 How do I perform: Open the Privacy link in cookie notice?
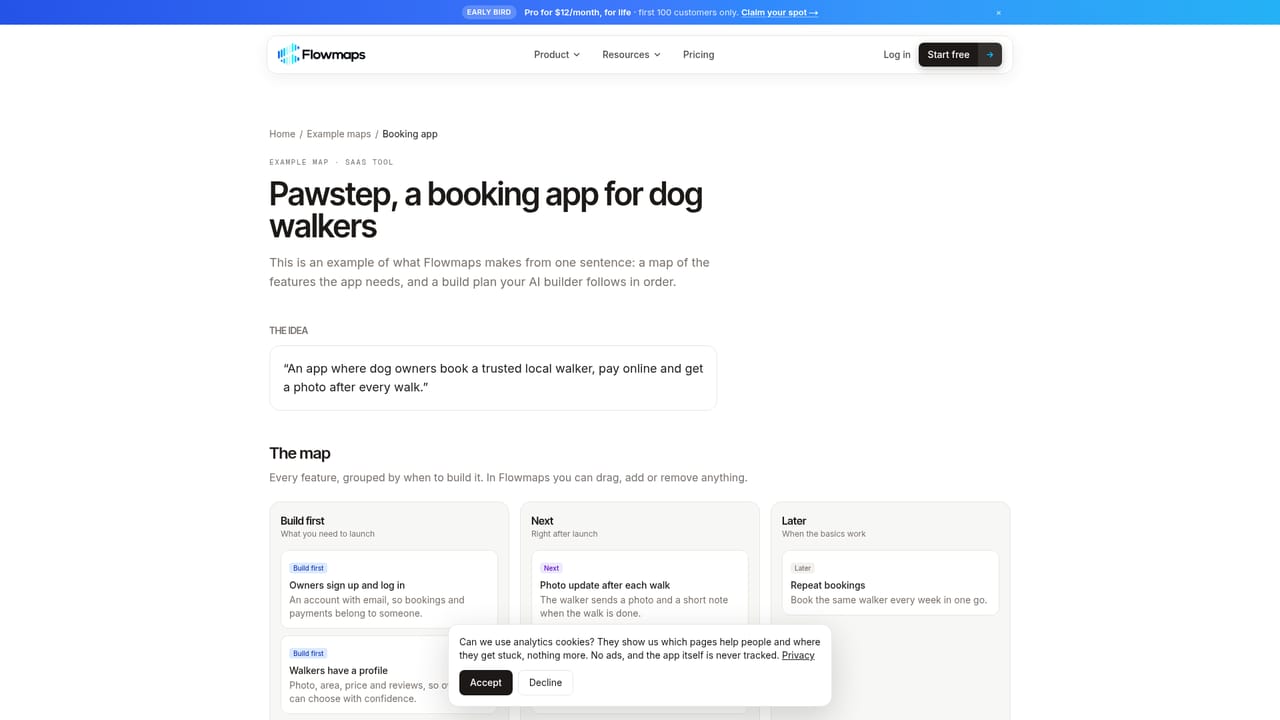pos(798,656)
